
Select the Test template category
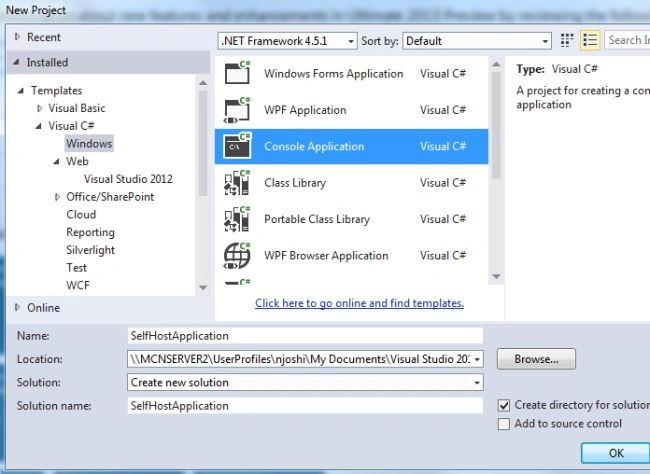[x=77, y=268]
